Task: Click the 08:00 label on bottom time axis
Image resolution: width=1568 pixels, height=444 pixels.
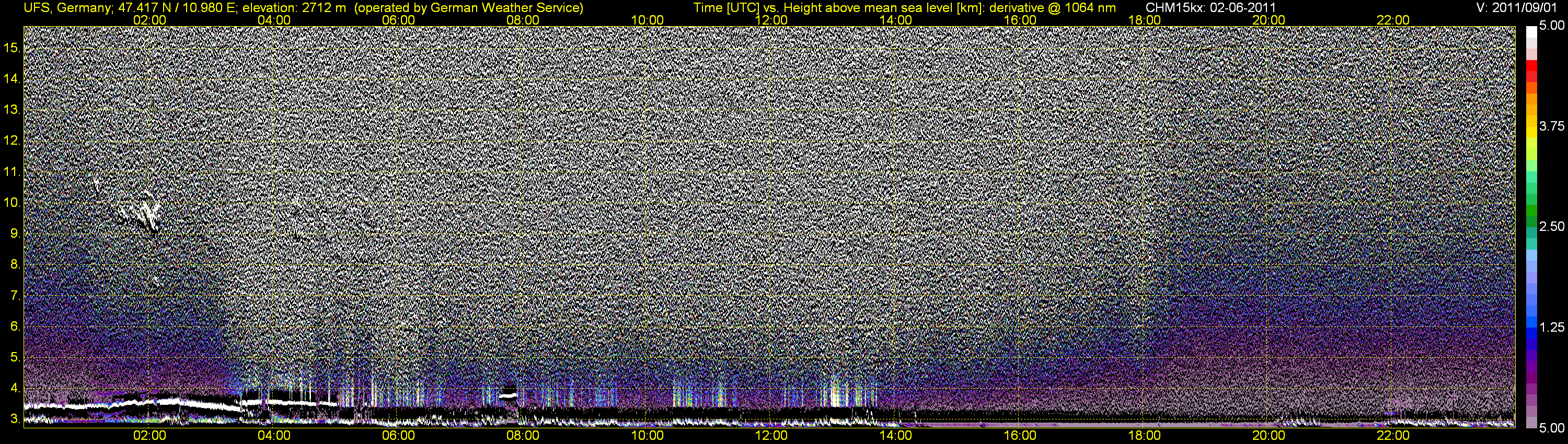Action: [x=523, y=436]
